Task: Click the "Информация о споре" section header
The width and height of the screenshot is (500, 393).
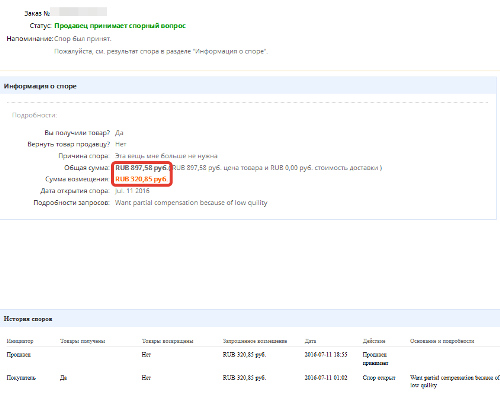Action: coord(40,86)
